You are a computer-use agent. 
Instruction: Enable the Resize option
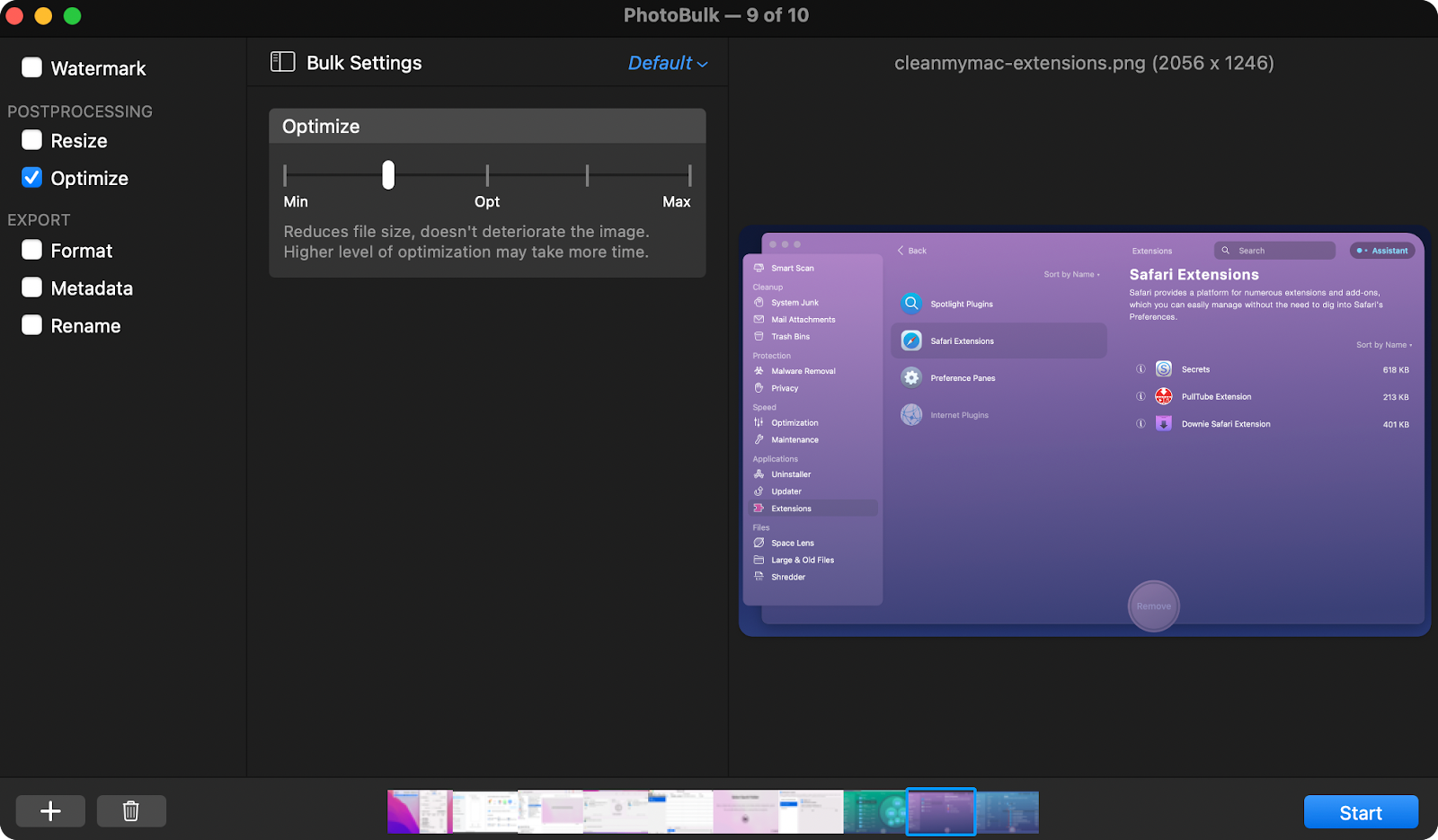click(31, 140)
